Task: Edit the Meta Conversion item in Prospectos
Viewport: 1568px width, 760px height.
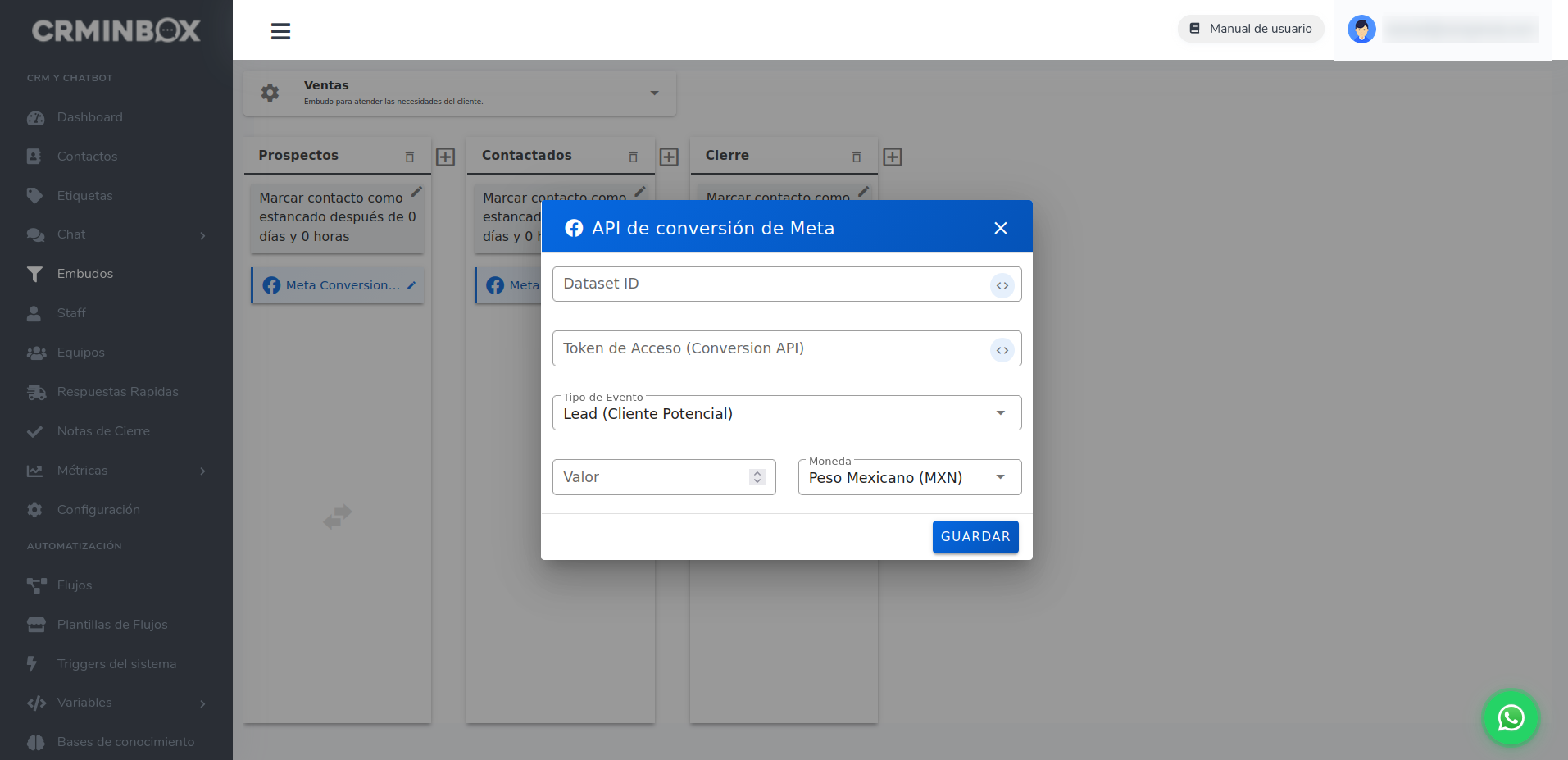Action: (411, 285)
